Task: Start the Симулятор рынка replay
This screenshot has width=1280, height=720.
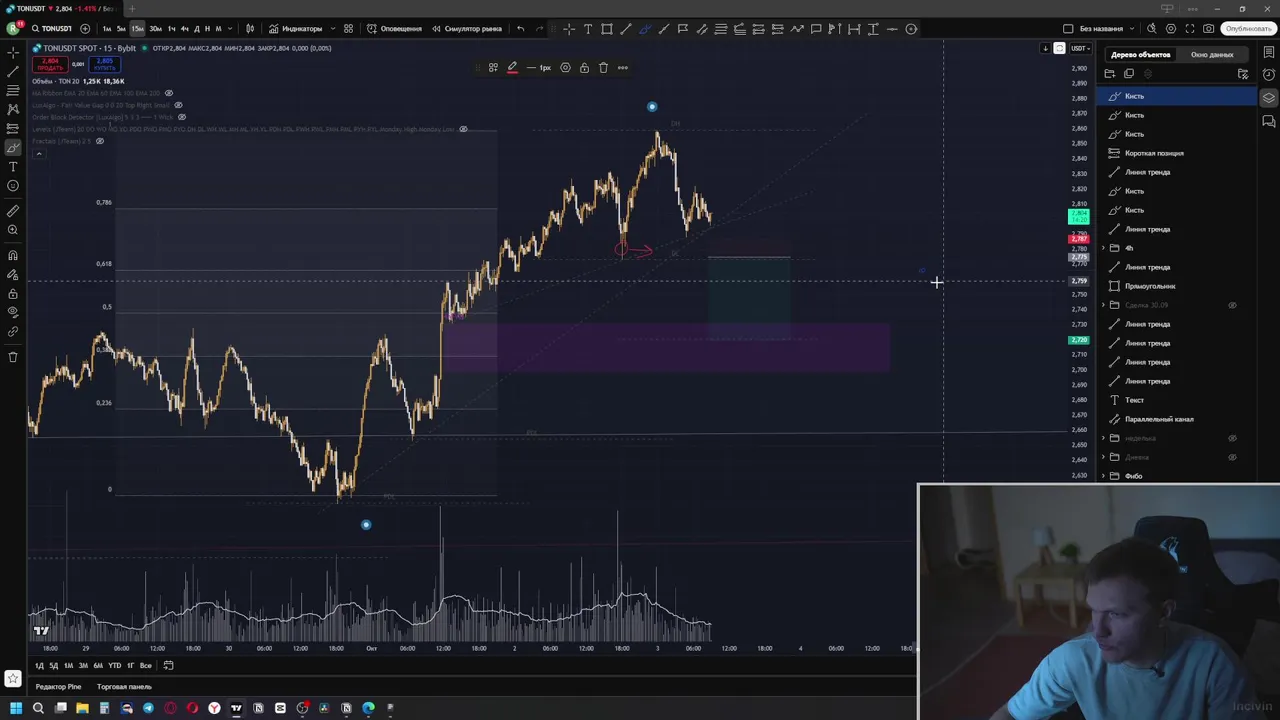Action: (467, 29)
